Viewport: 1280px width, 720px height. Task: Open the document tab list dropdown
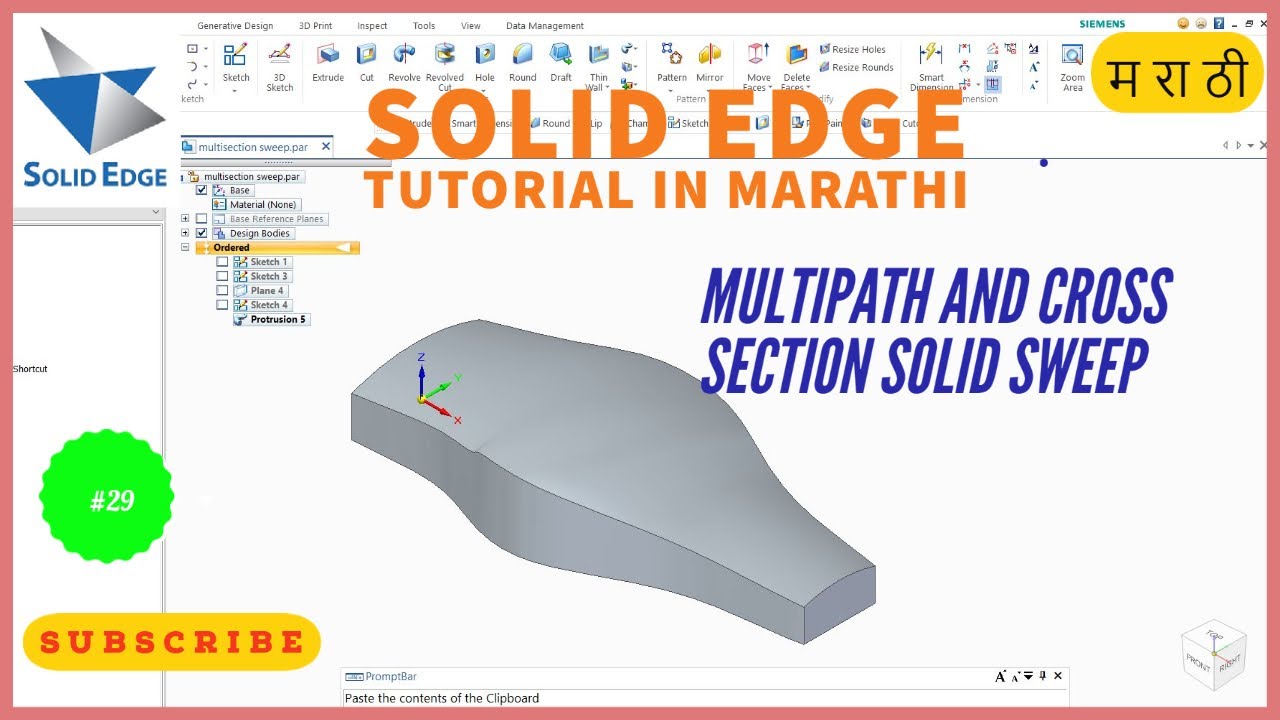tap(1251, 146)
